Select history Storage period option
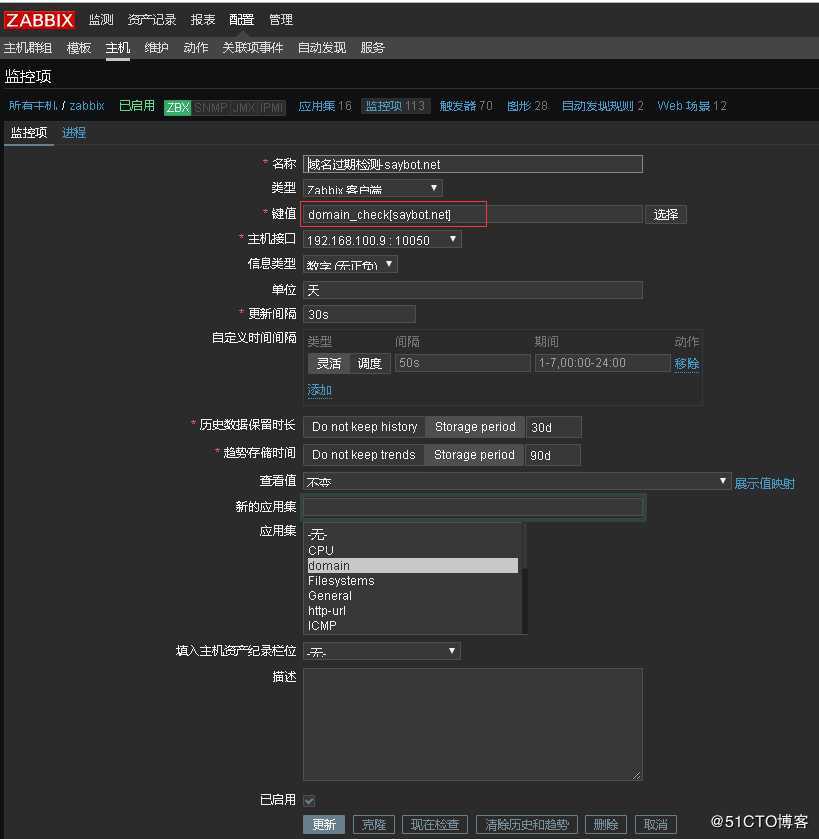Image resolution: width=819 pixels, height=839 pixels. (x=475, y=427)
